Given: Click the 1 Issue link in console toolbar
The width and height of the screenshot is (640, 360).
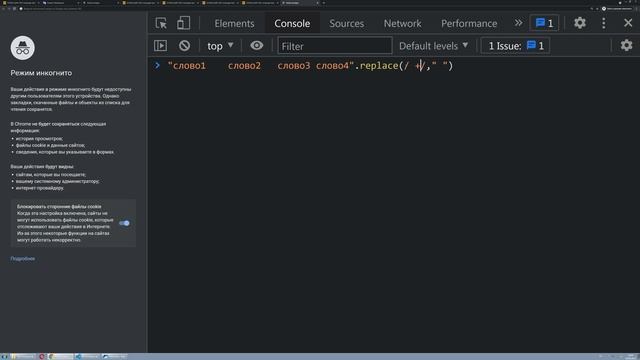Looking at the screenshot, I should tap(516, 46).
